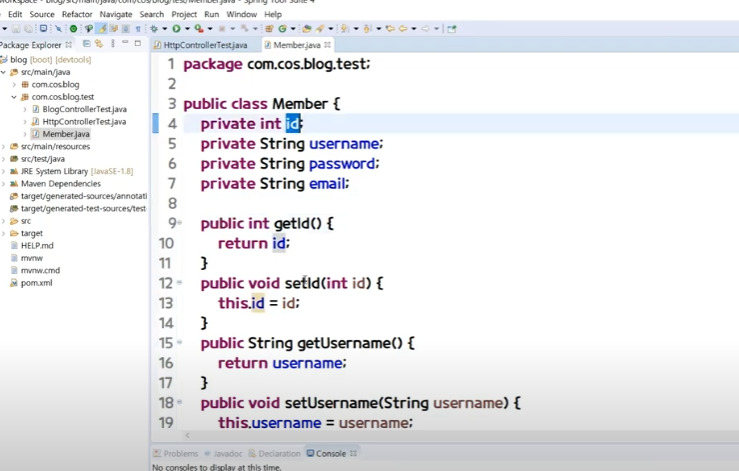Click the Run with red-badge launch icon
The width and height of the screenshot is (739, 471).
199,29
